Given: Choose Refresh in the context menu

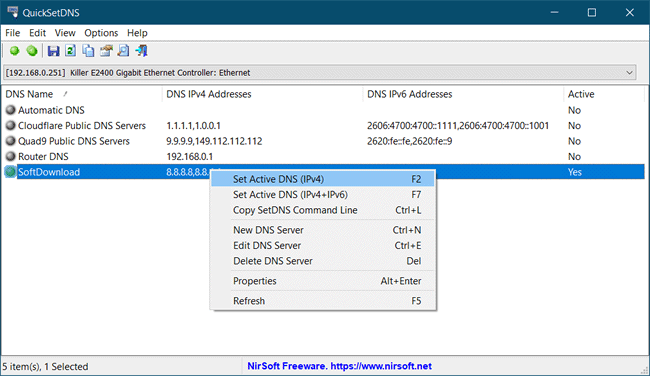Looking at the screenshot, I should 323,301.
